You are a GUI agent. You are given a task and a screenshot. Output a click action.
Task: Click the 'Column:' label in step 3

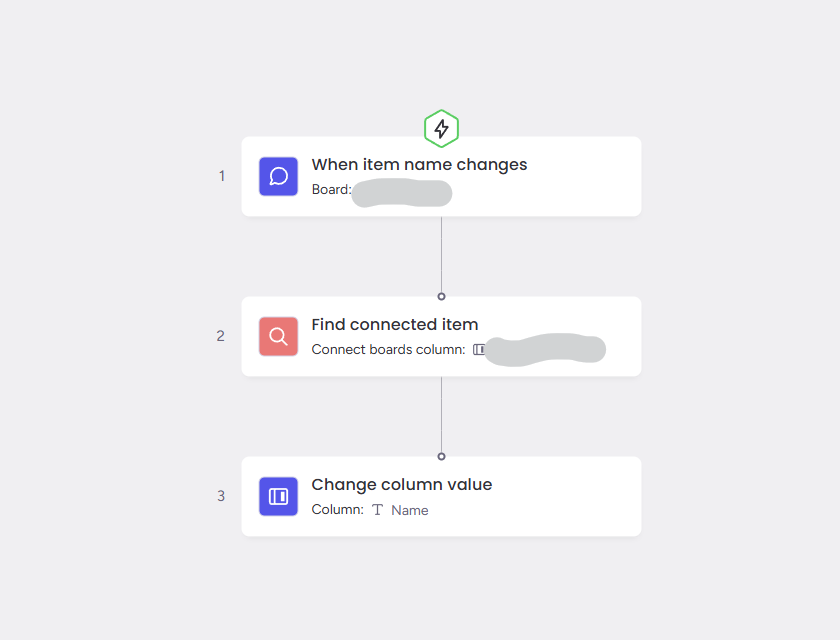[x=337, y=510]
